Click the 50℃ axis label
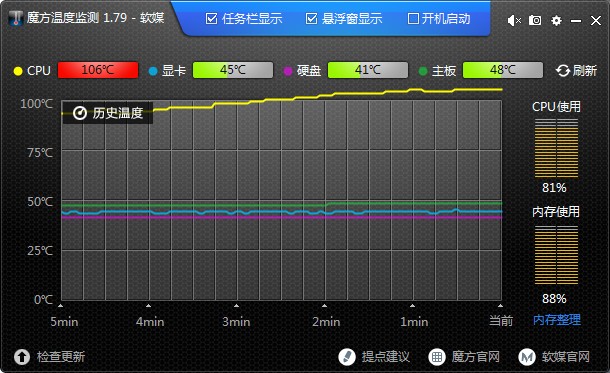 pos(40,201)
